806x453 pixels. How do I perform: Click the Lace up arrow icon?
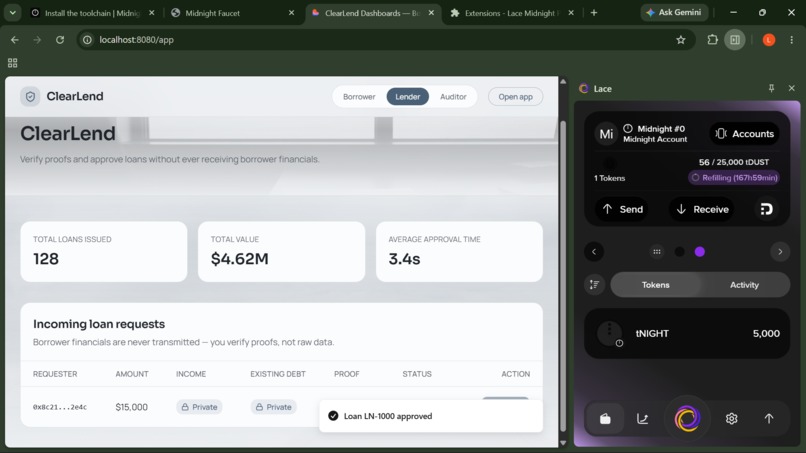(x=769, y=419)
